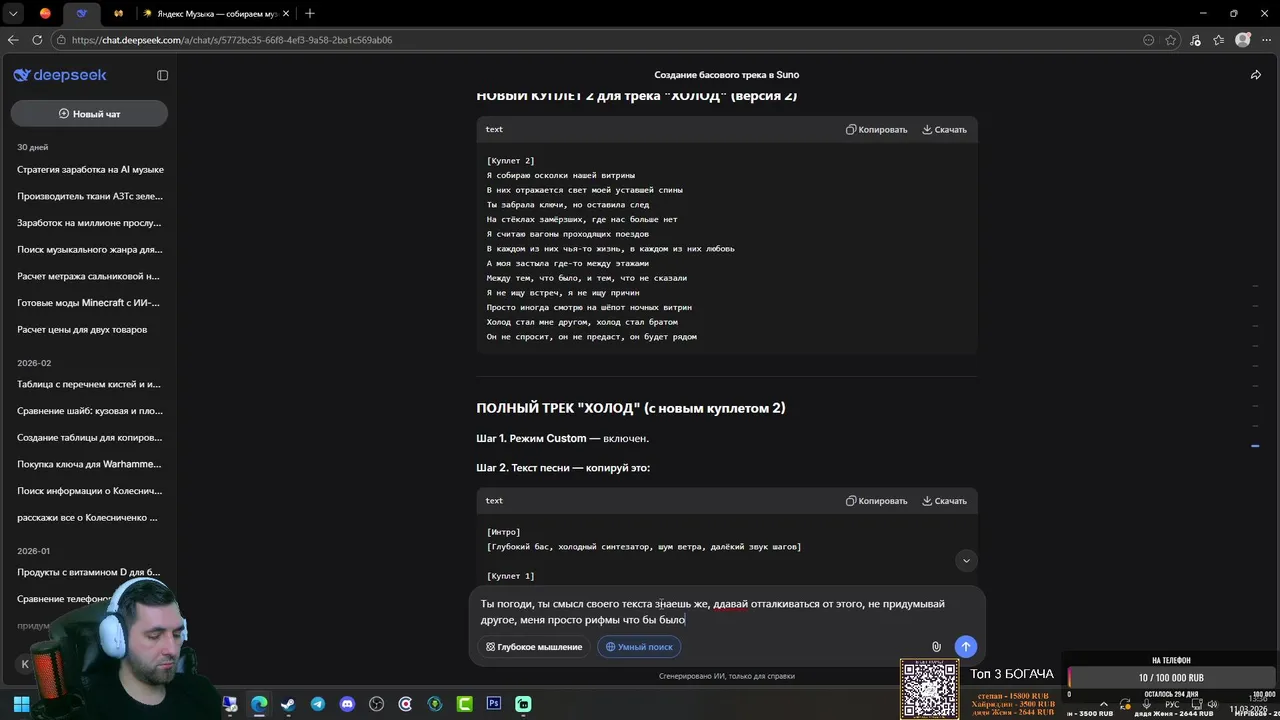Click the message input text field

click(x=727, y=612)
